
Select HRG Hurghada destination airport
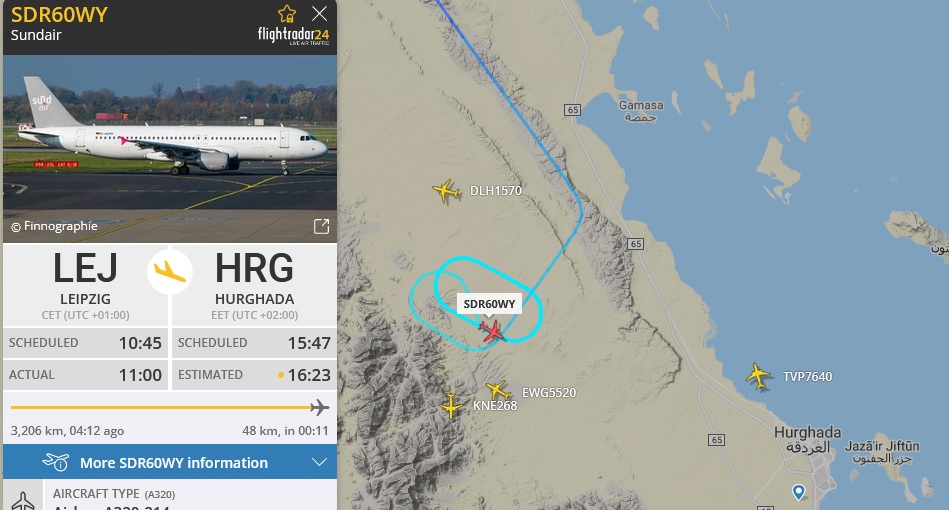coord(254,284)
